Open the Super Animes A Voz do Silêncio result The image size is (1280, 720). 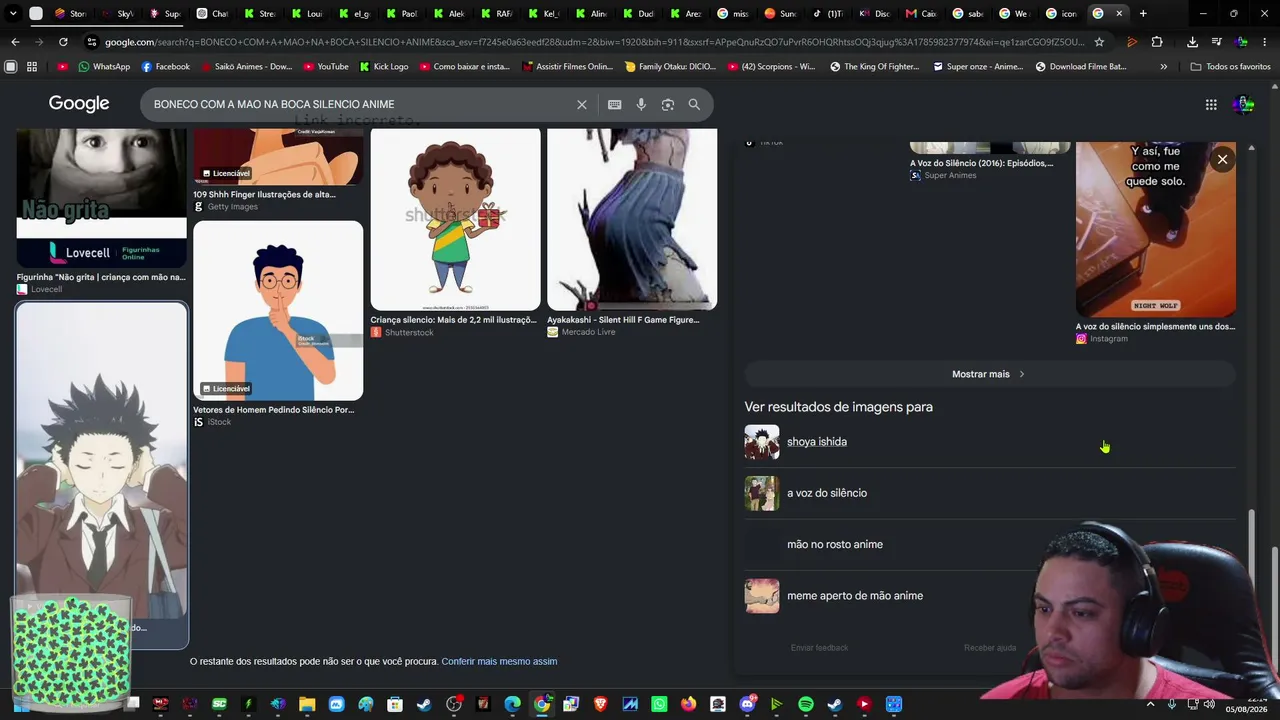(x=981, y=163)
